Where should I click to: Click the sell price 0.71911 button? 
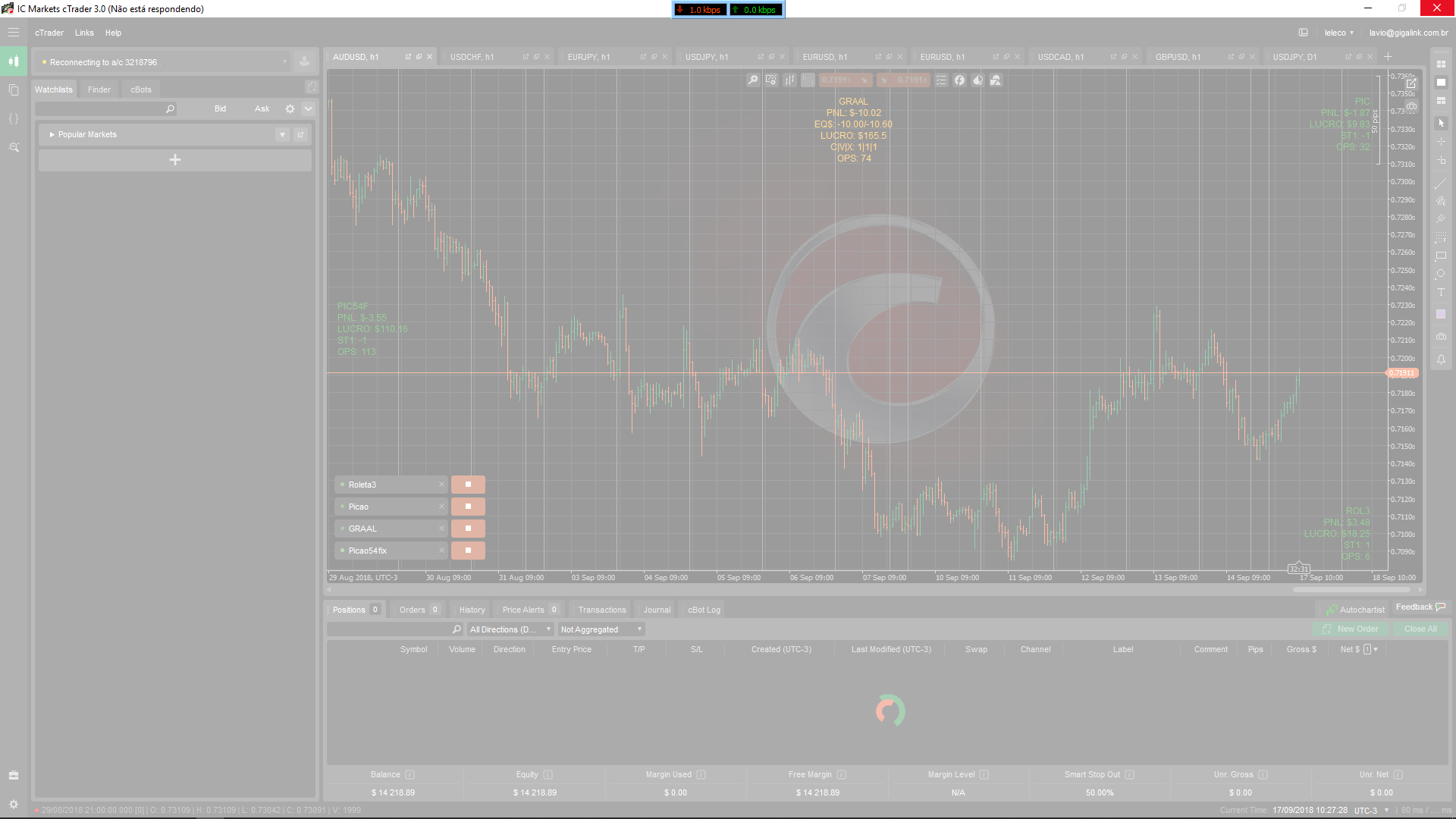tap(845, 80)
